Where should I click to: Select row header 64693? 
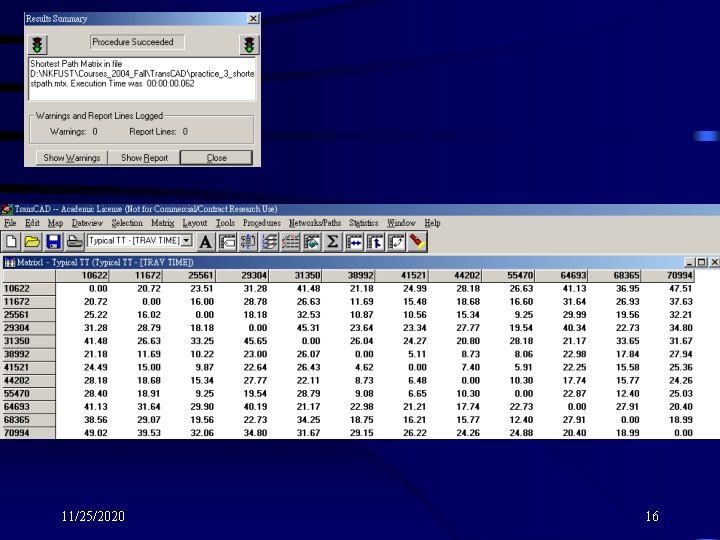coord(28,407)
